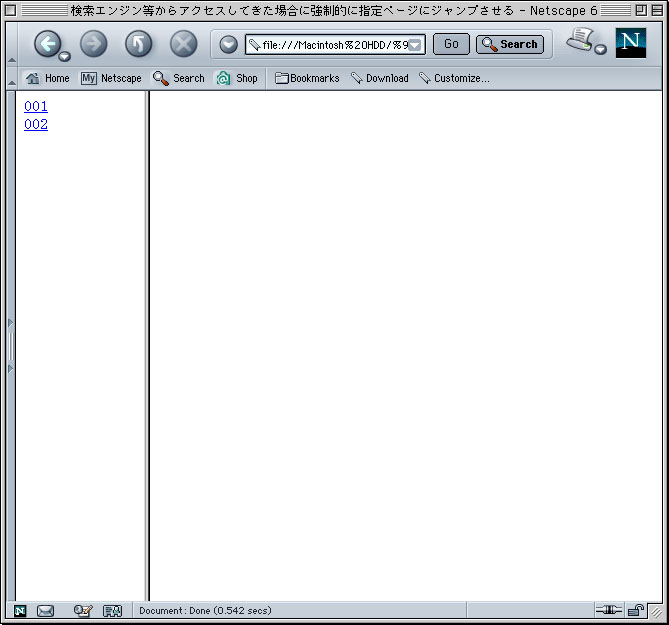Open the Bookmarks folder

point(307,78)
